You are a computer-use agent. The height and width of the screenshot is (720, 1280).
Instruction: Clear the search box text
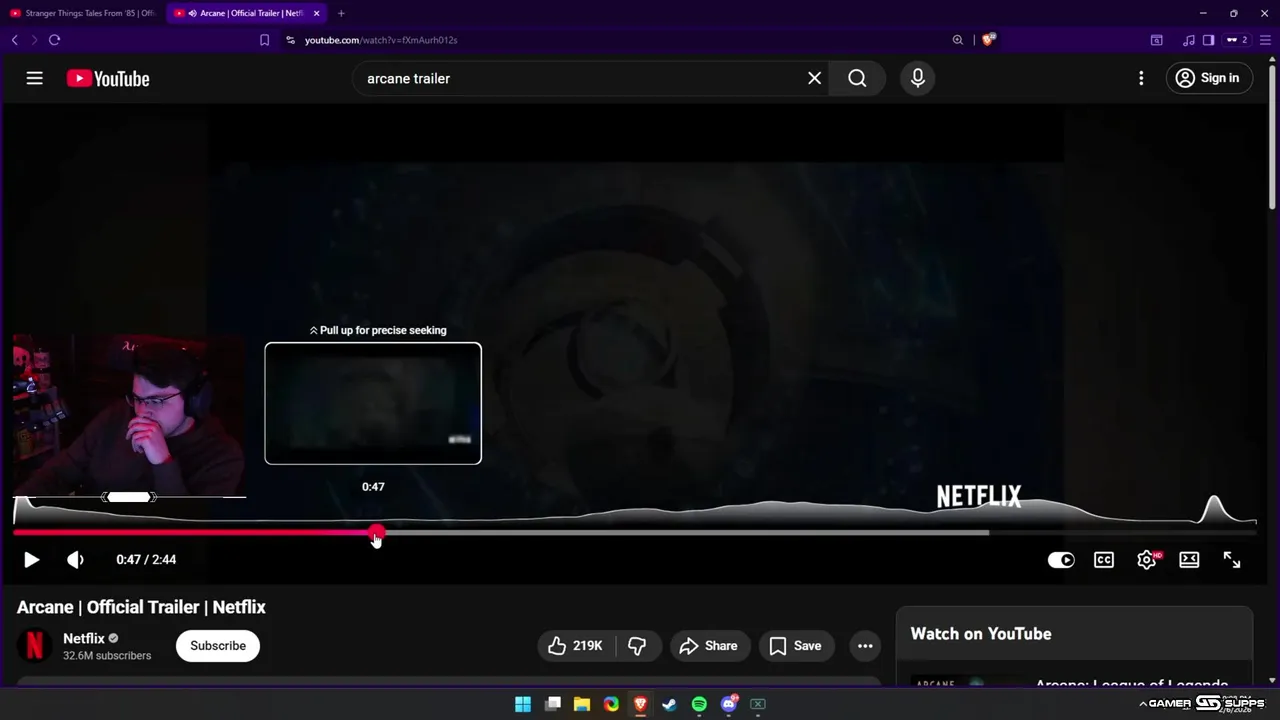pos(814,78)
